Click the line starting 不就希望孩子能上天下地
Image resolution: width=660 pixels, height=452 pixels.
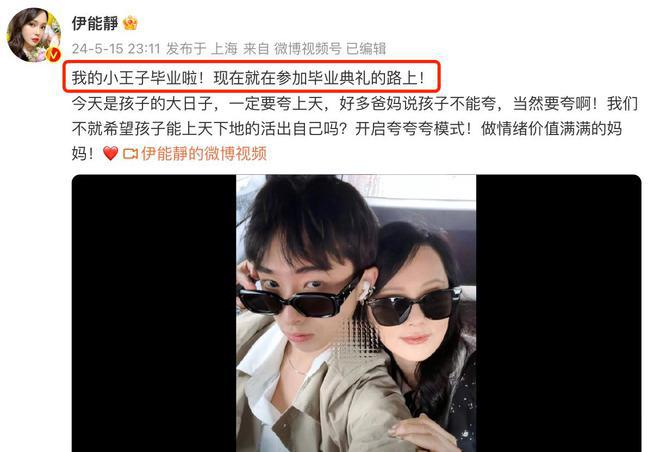(347, 129)
